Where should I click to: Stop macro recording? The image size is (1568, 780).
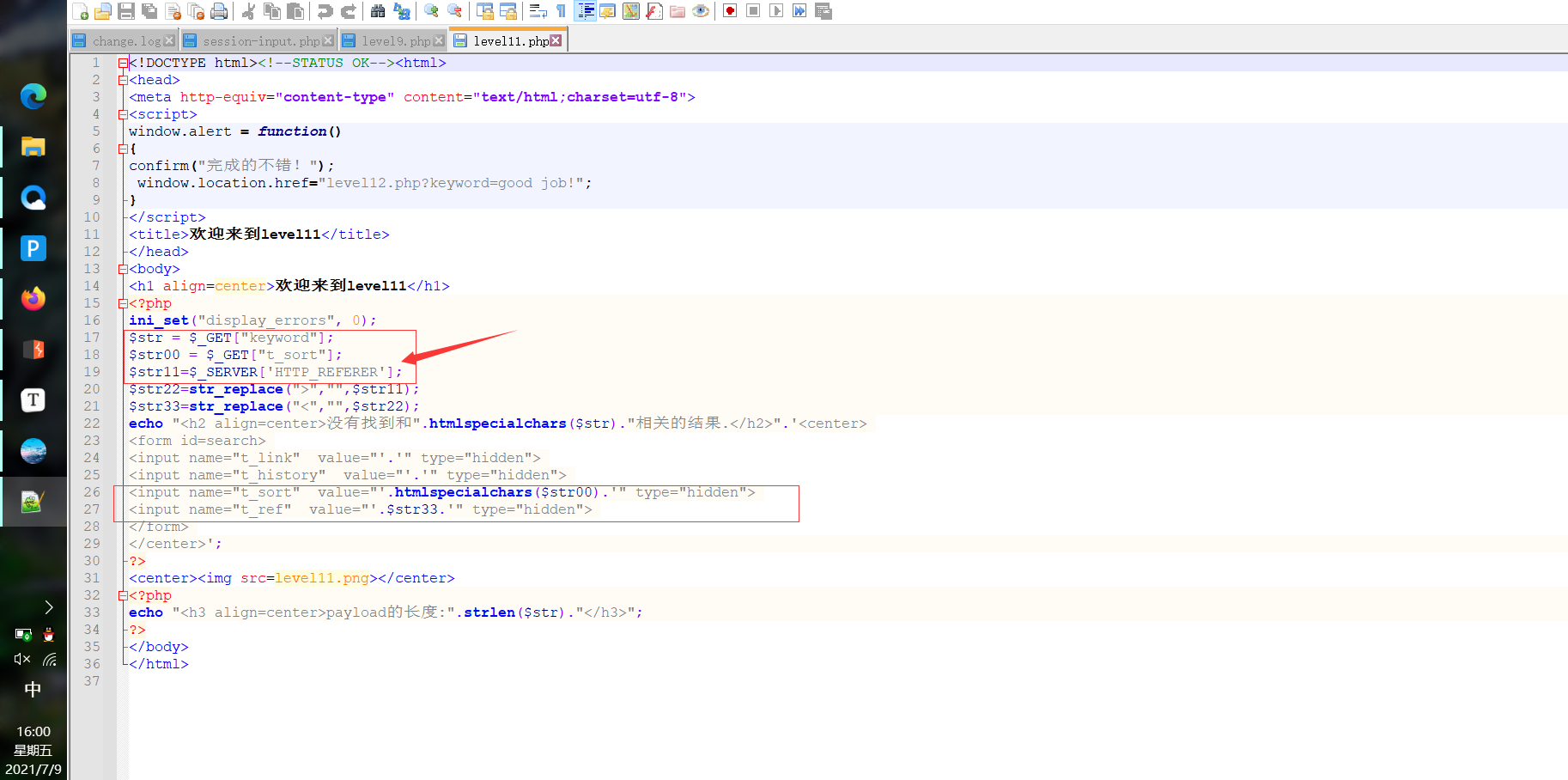pyautogui.click(x=753, y=11)
